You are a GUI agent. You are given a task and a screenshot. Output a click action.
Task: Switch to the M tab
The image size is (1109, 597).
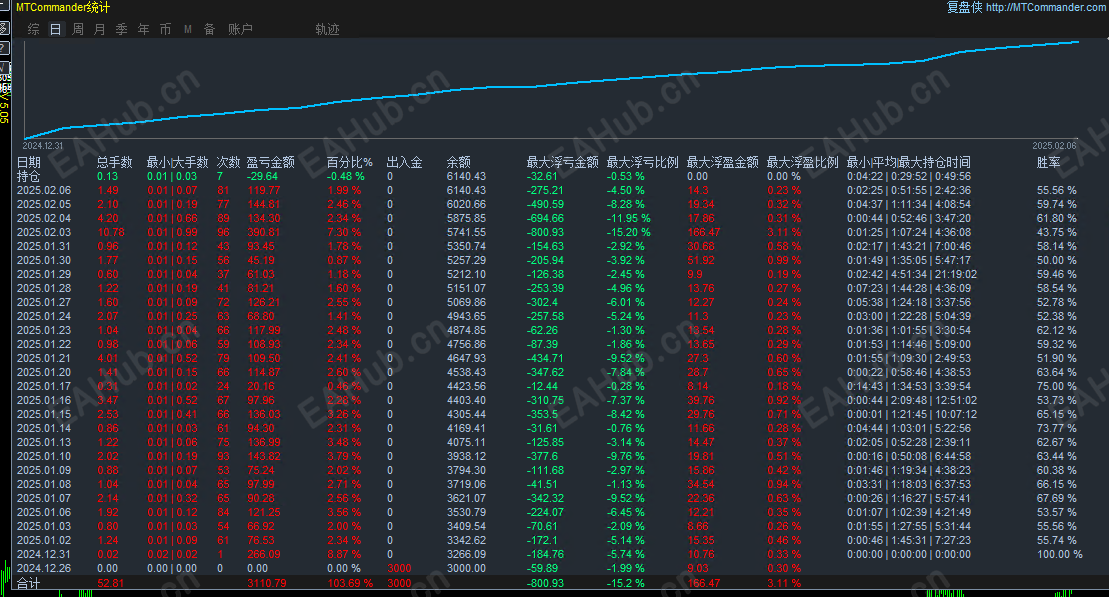pos(188,29)
